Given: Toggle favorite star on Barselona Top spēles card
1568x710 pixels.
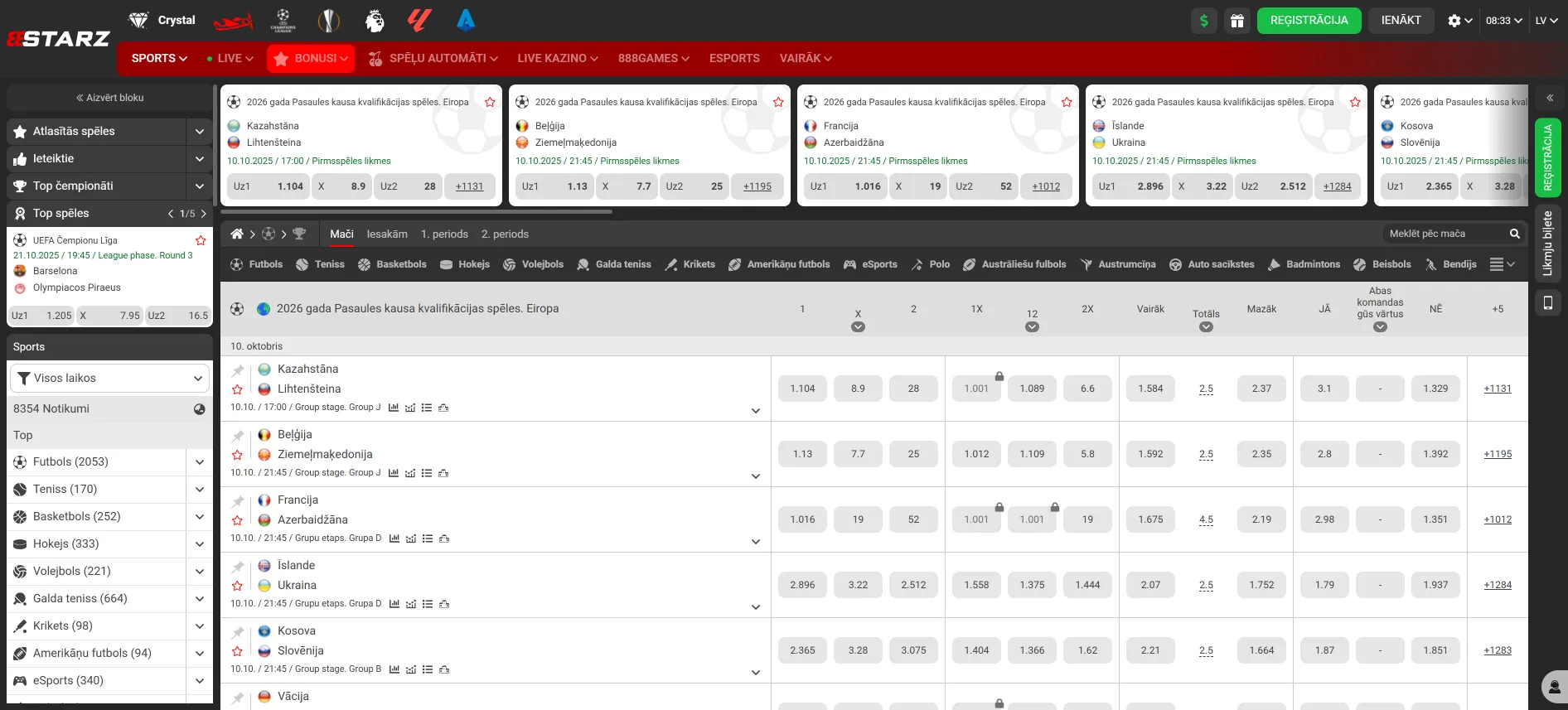Looking at the screenshot, I should click(201, 240).
